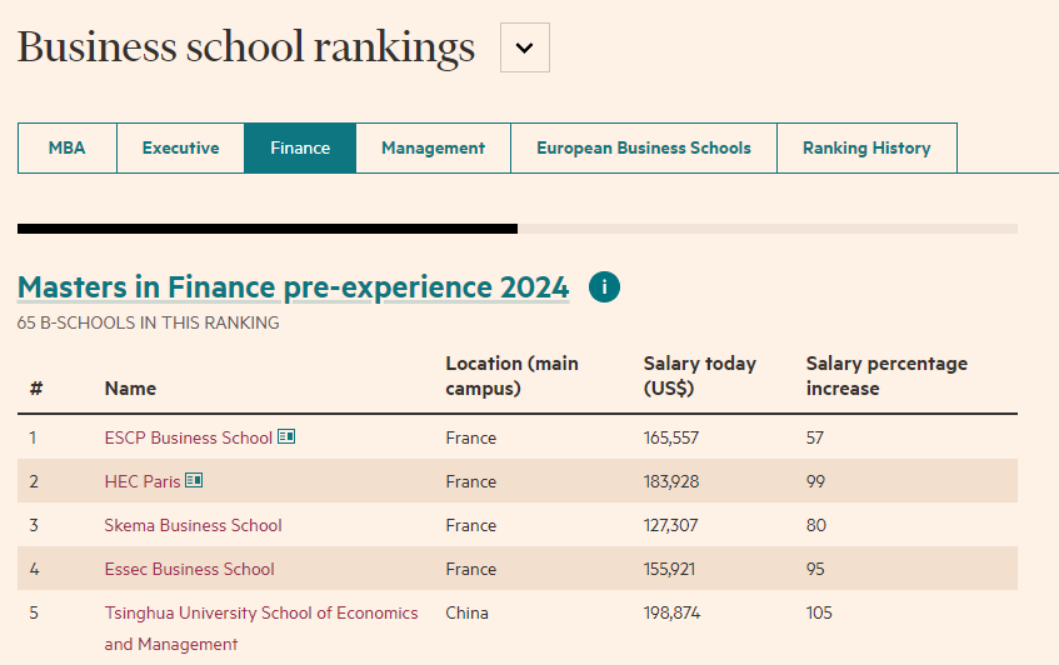Screen dimensions: 1059x665
Task: Open Skema Business School profile link
Action: [193, 525]
